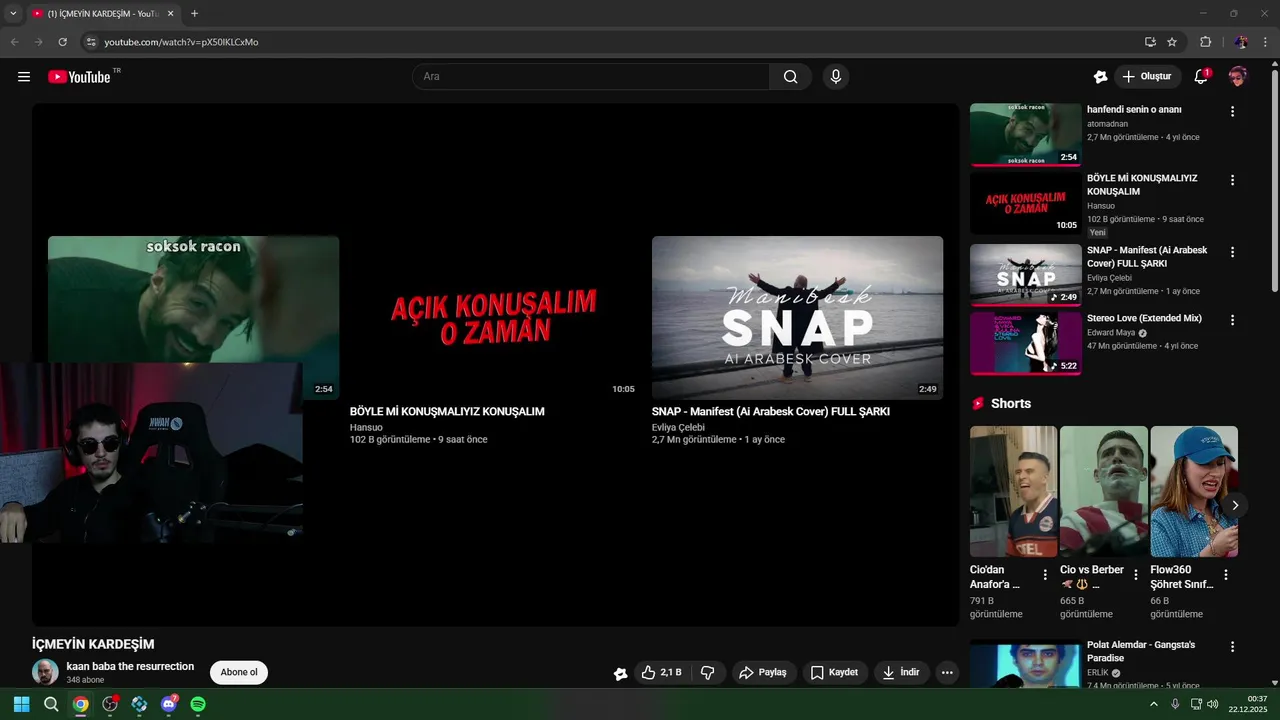Open SNAP - Manifest end screen title
Screen dimensions: 1280x720
(x=771, y=412)
